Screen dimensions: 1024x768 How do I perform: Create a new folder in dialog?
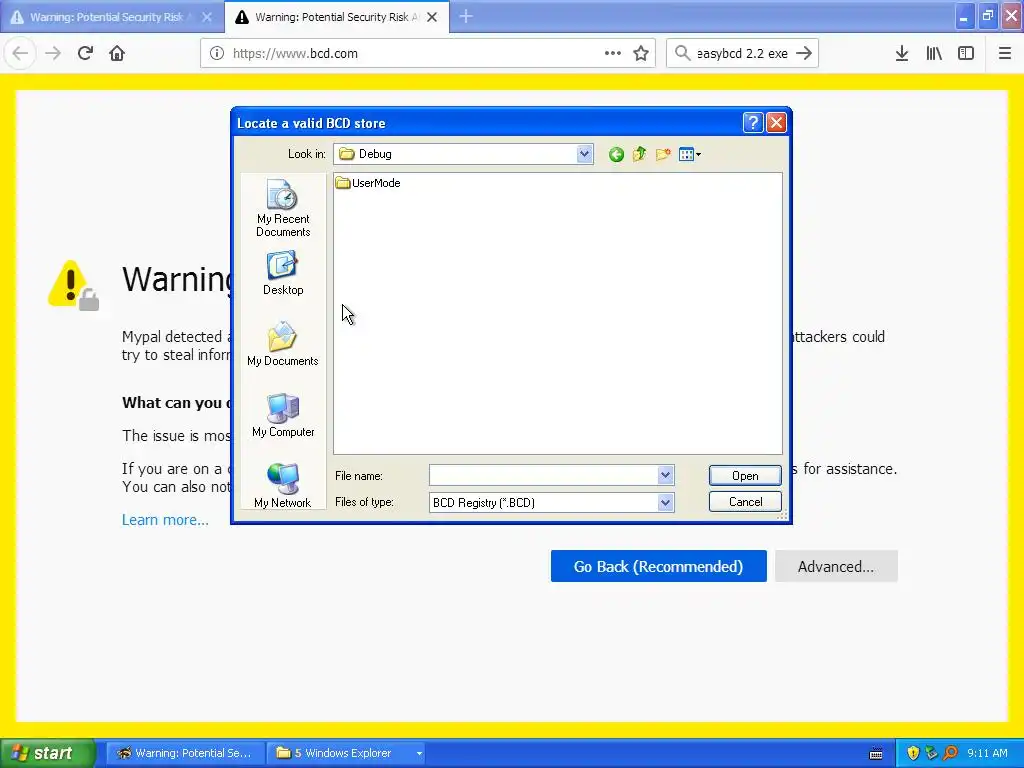tap(663, 155)
